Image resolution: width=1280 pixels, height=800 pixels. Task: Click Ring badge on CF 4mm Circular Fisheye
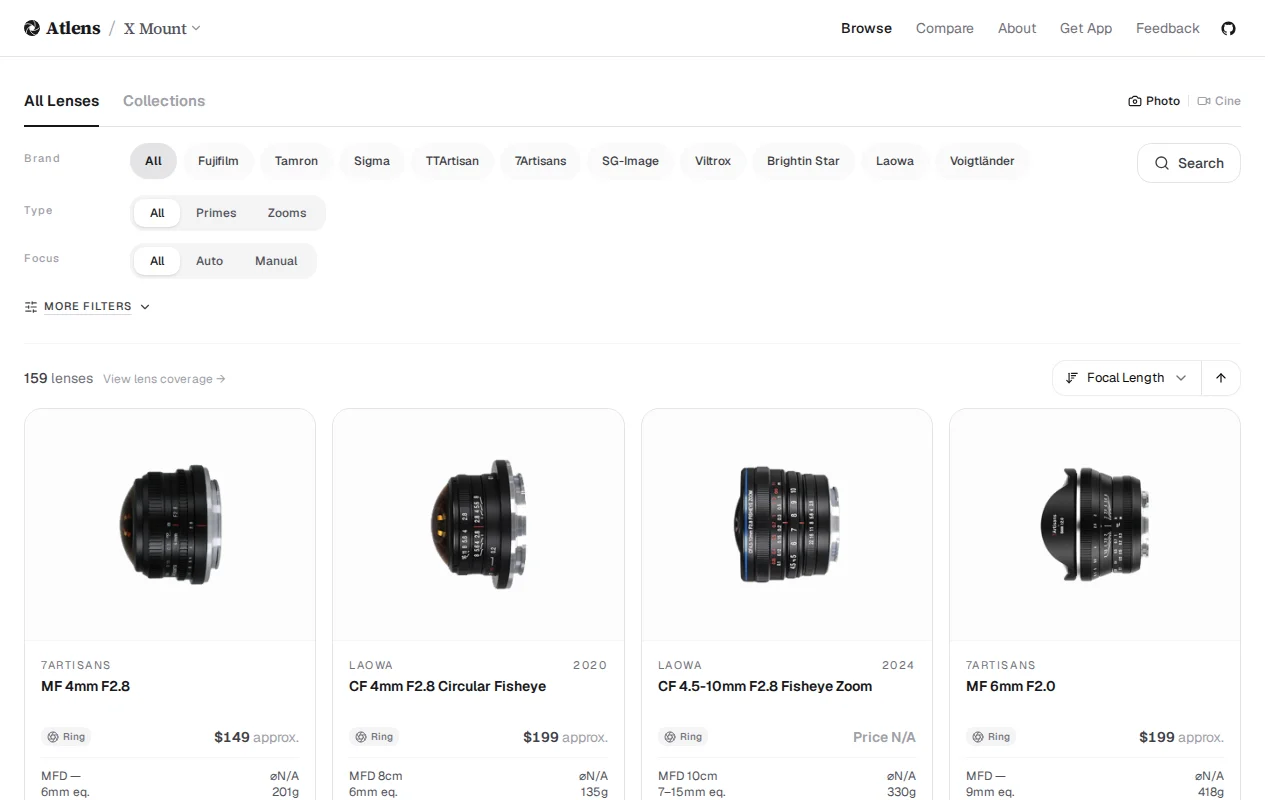(375, 737)
